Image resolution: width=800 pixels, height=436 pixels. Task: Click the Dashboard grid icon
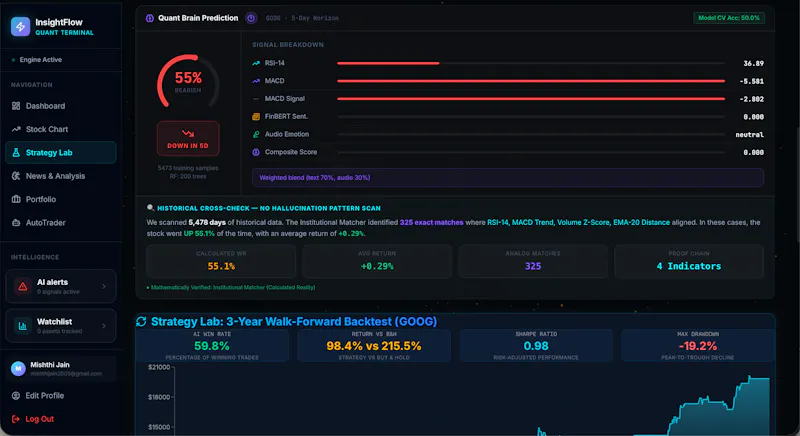16,106
